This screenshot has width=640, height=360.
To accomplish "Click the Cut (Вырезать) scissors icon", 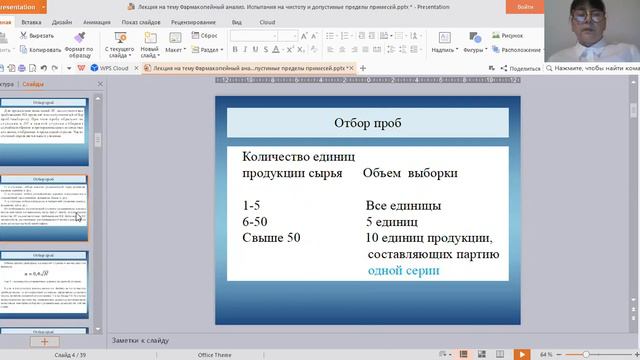I will click(x=24, y=36).
